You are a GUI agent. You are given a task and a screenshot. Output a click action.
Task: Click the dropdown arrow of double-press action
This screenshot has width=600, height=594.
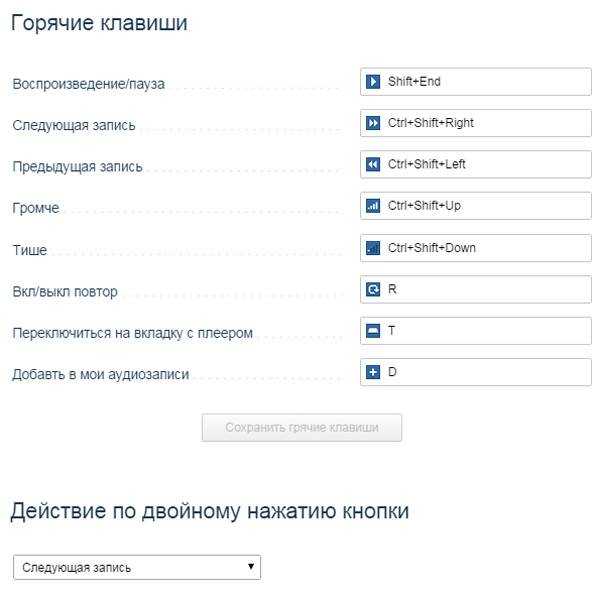pos(251,566)
